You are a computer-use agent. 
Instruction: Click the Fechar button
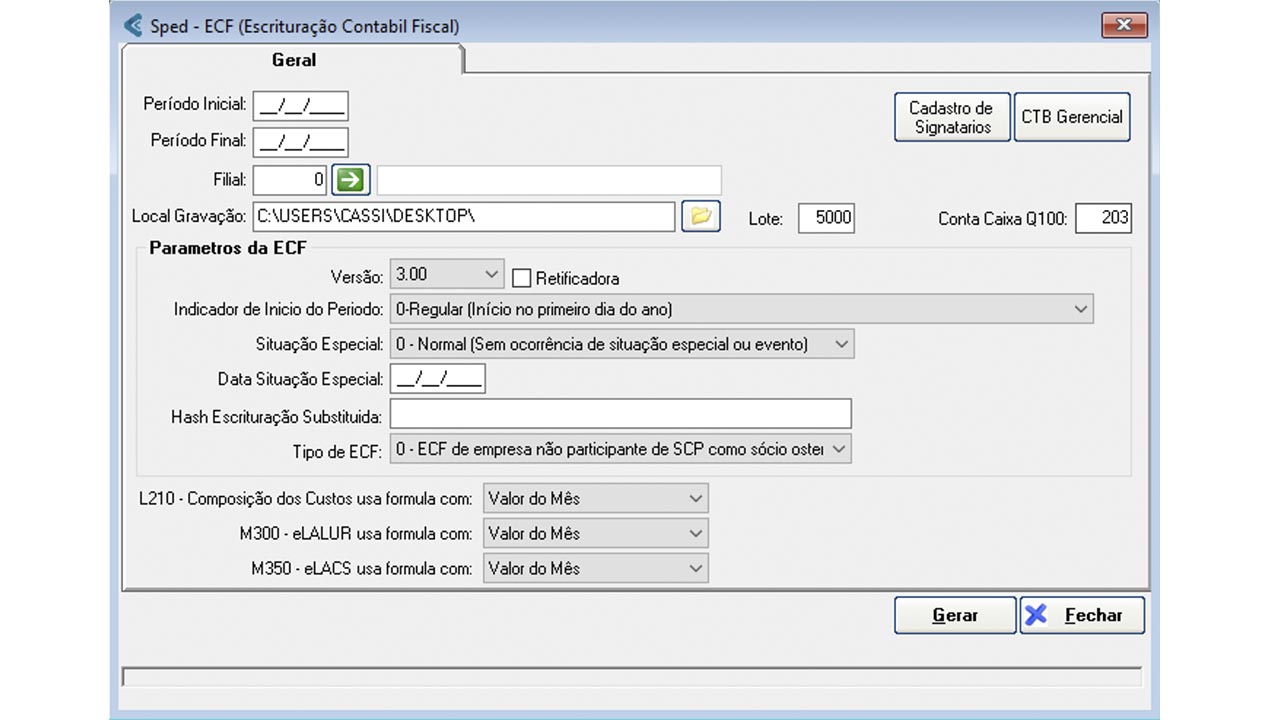[x=1082, y=616]
